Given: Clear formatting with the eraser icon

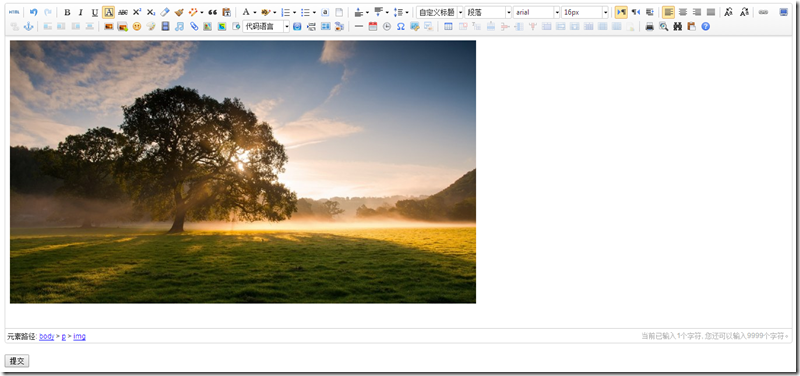Looking at the screenshot, I should click(x=164, y=12).
